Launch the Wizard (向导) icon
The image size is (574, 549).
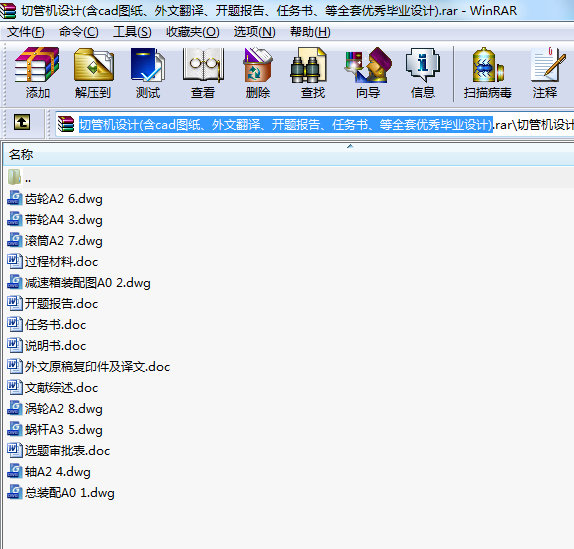(x=368, y=65)
